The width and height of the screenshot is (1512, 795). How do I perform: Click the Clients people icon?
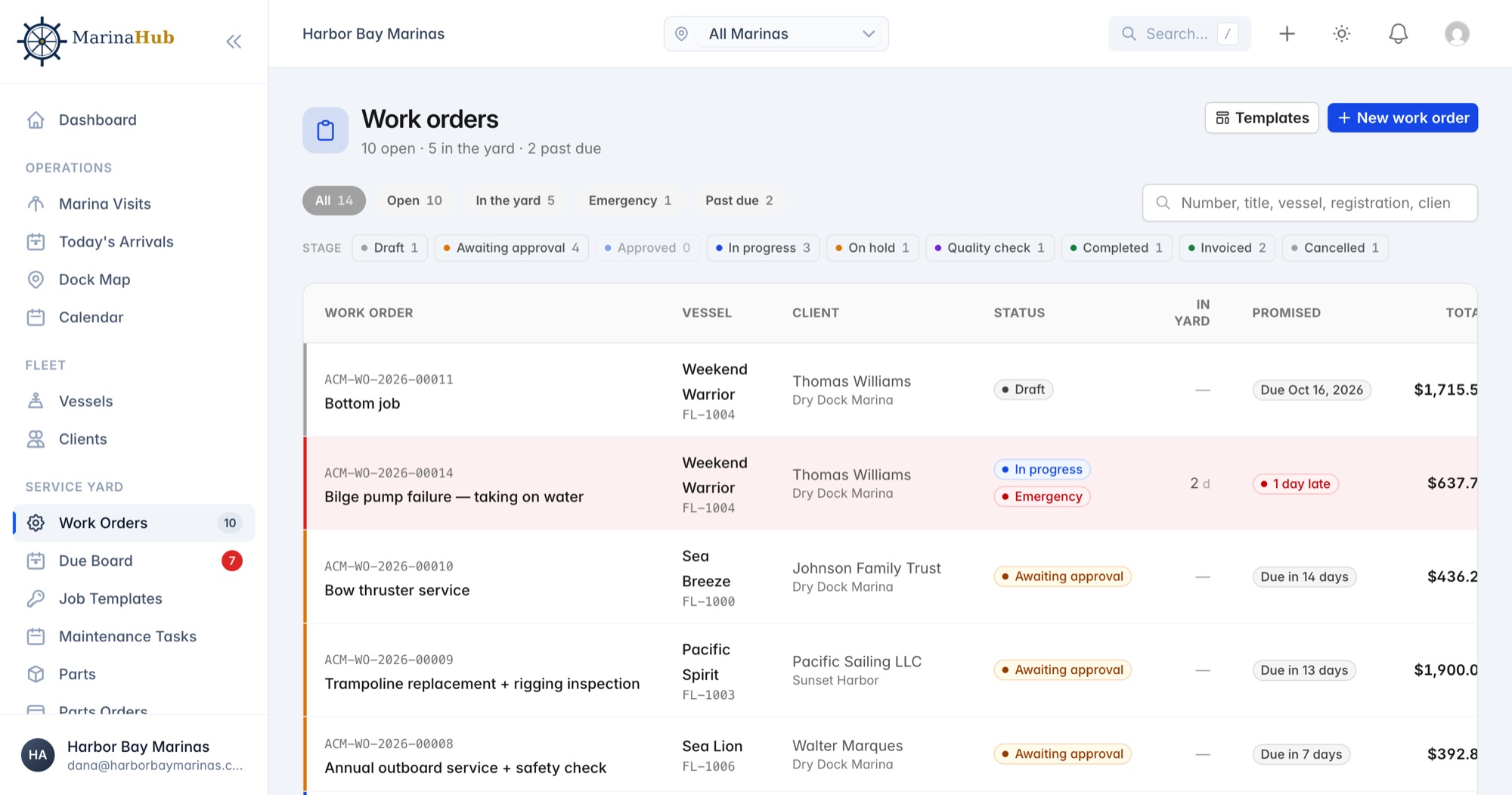tap(36, 439)
